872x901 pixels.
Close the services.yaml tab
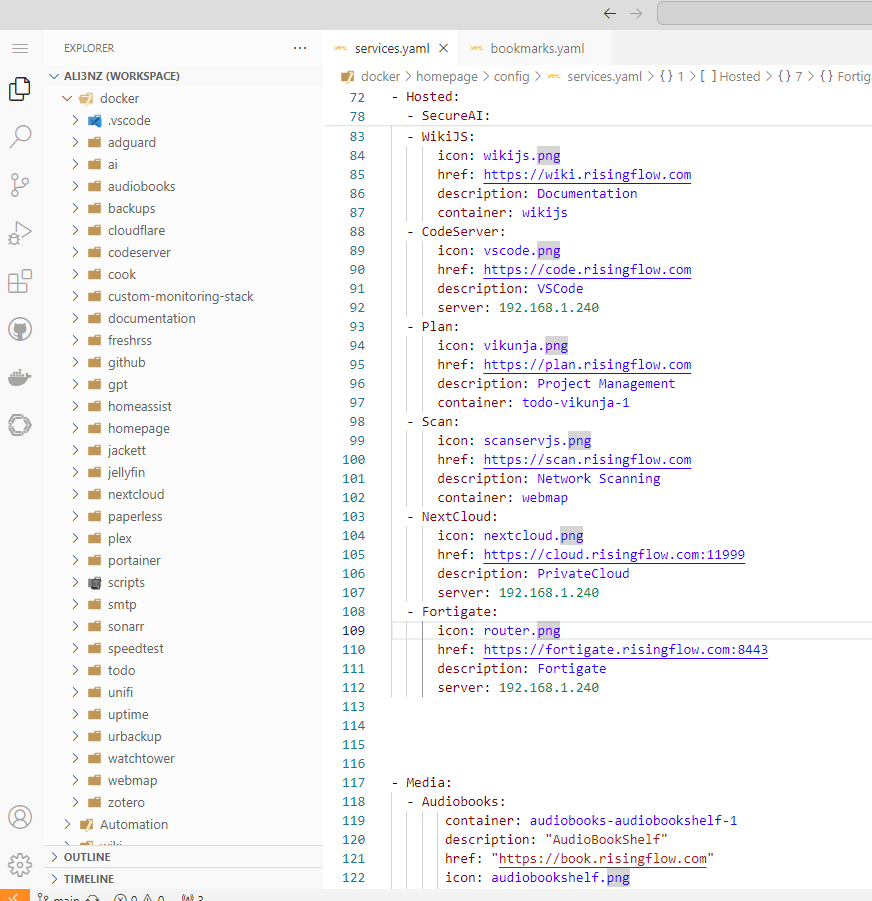443,48
